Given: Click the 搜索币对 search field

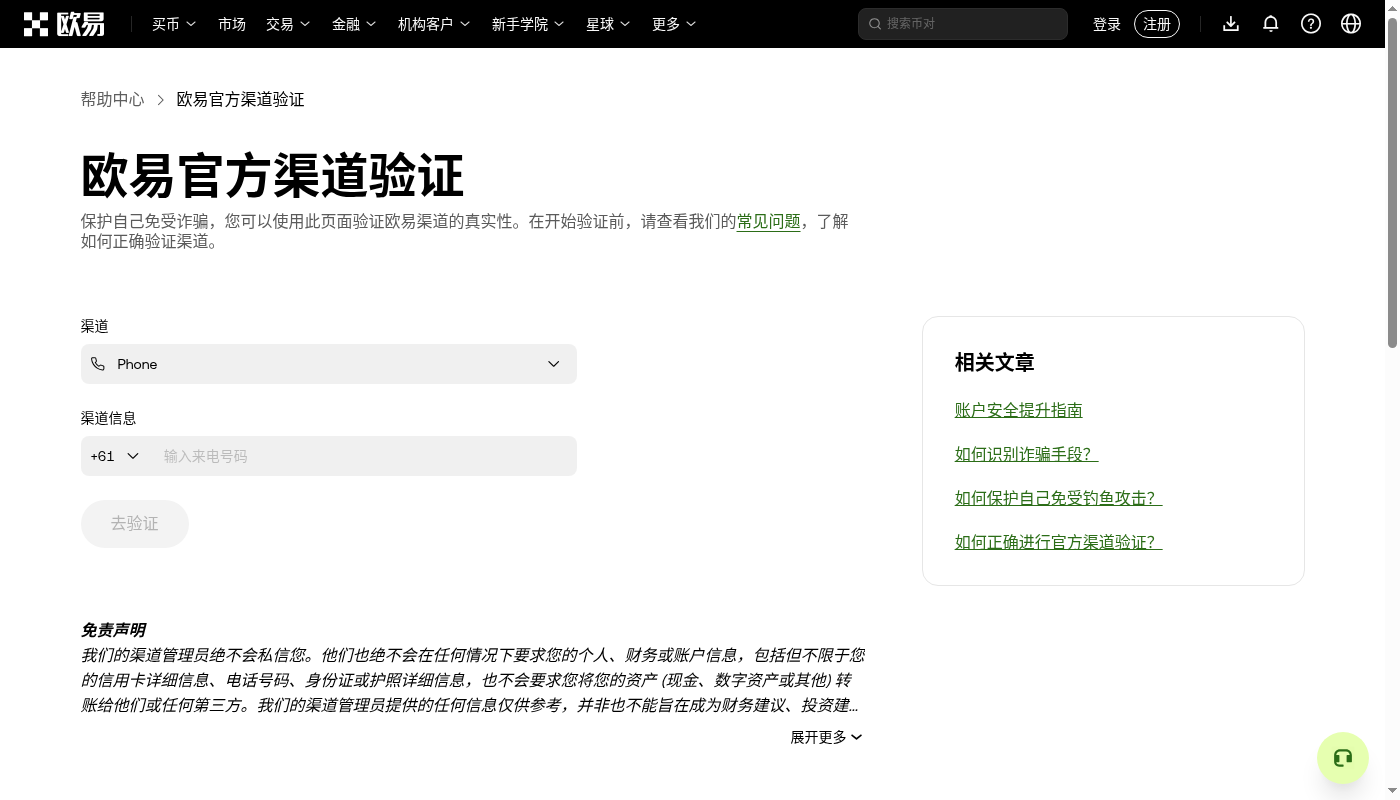Looking at the screenshot, I should pyautogui.click(x=963, y=24).
